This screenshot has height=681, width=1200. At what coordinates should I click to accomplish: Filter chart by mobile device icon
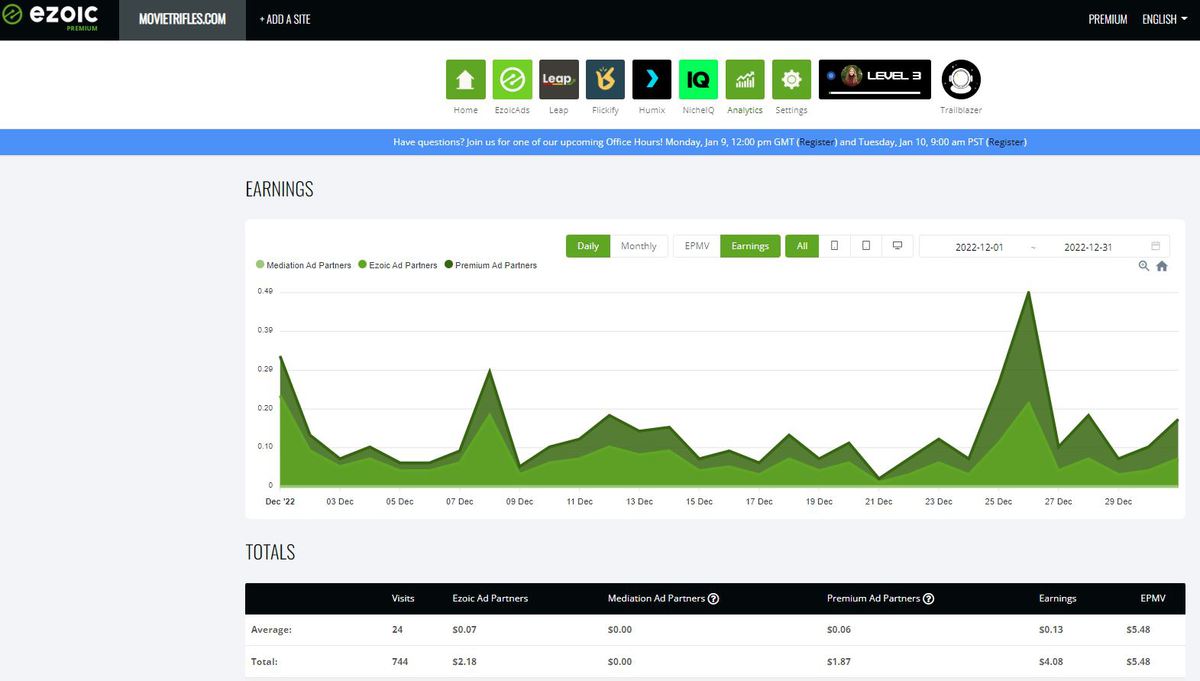(834, 246)
